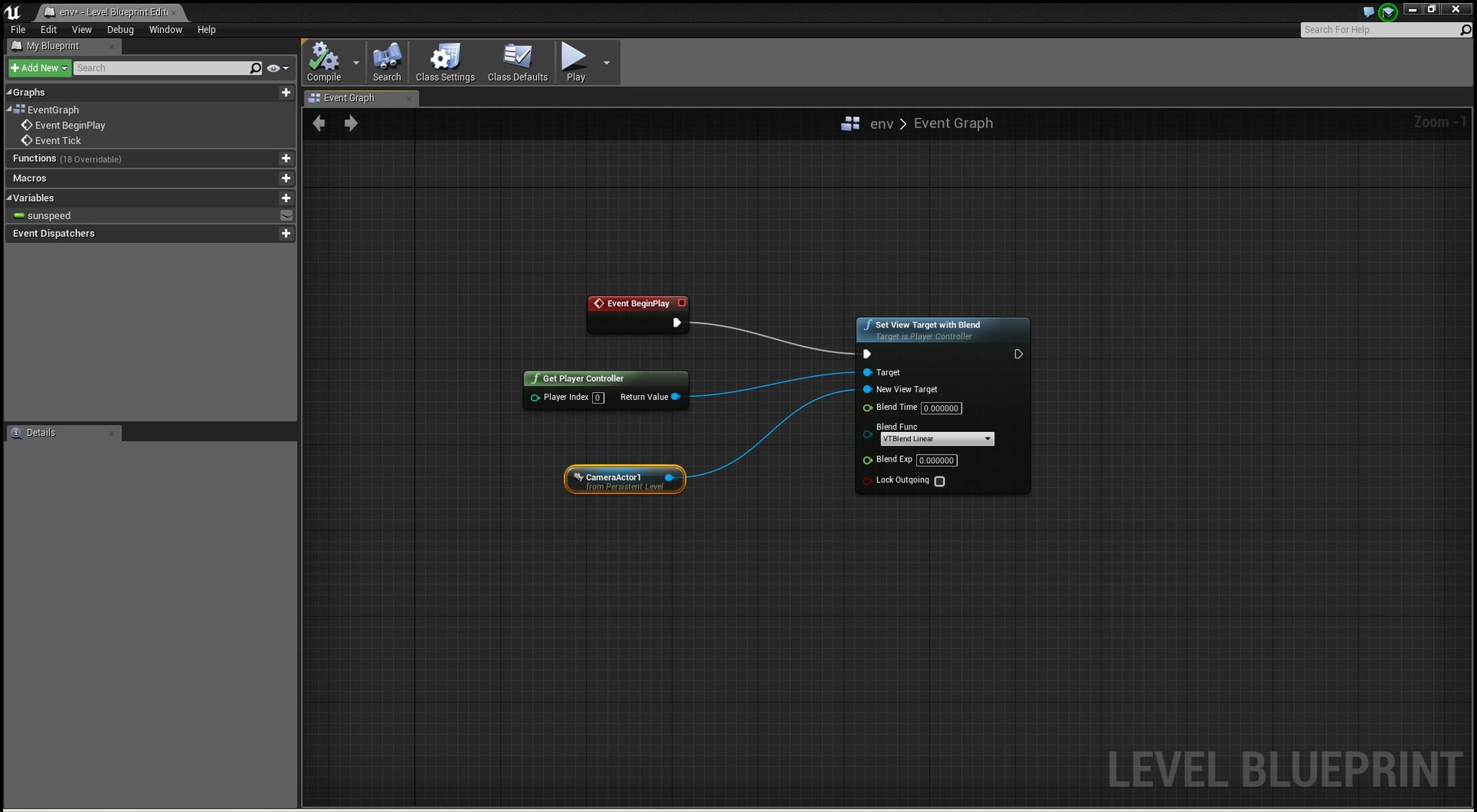Click the CameraActor1 output pin

click(x=669, y=478)
